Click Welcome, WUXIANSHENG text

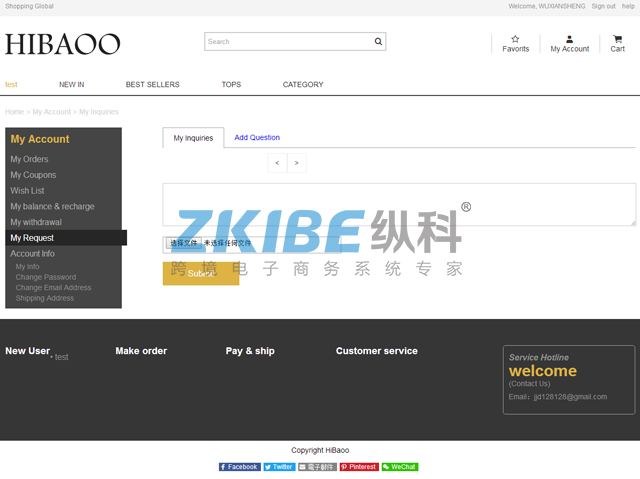click(x=547, y=6)
